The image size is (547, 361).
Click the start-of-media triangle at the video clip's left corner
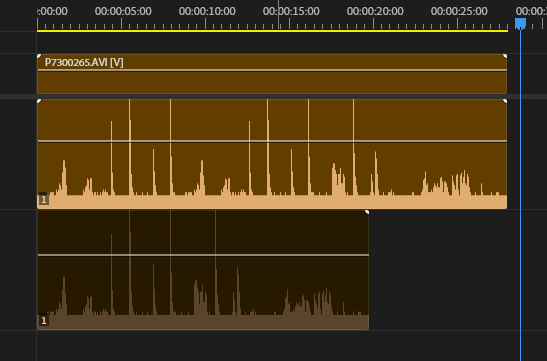coord(39,56)
